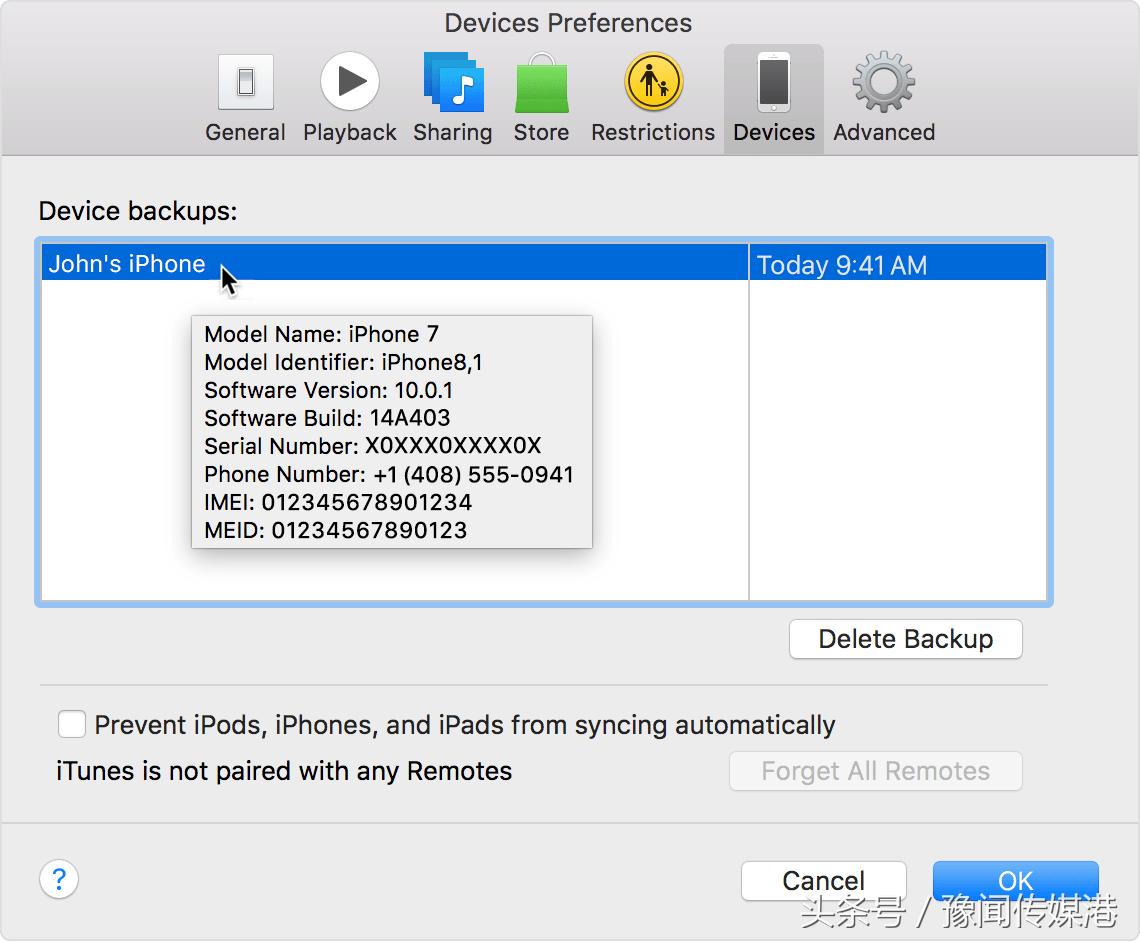Open the Store green shopping bag icon
1140x942 pixels.
541,84
